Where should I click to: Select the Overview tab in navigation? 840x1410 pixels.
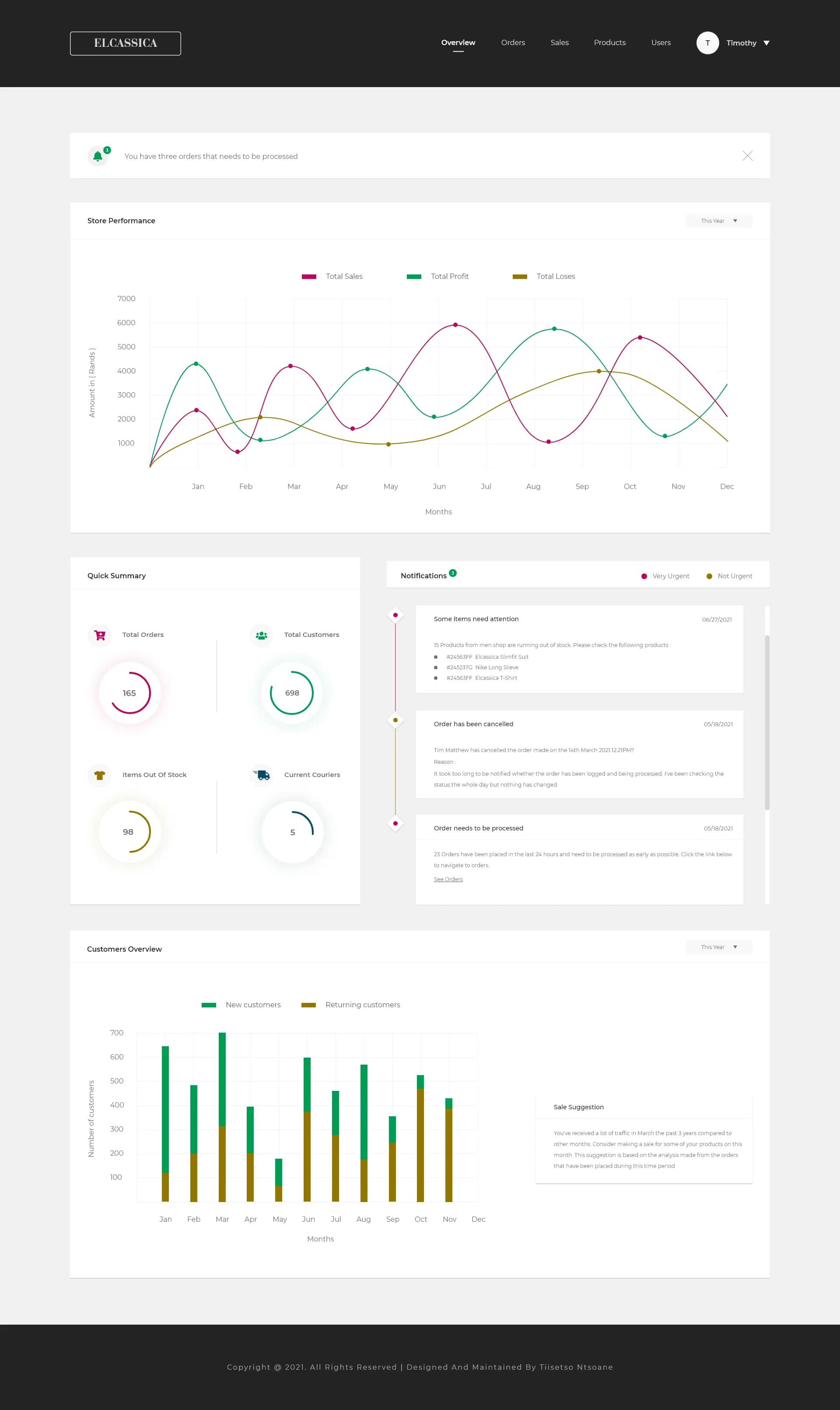[x=458, y=43]
